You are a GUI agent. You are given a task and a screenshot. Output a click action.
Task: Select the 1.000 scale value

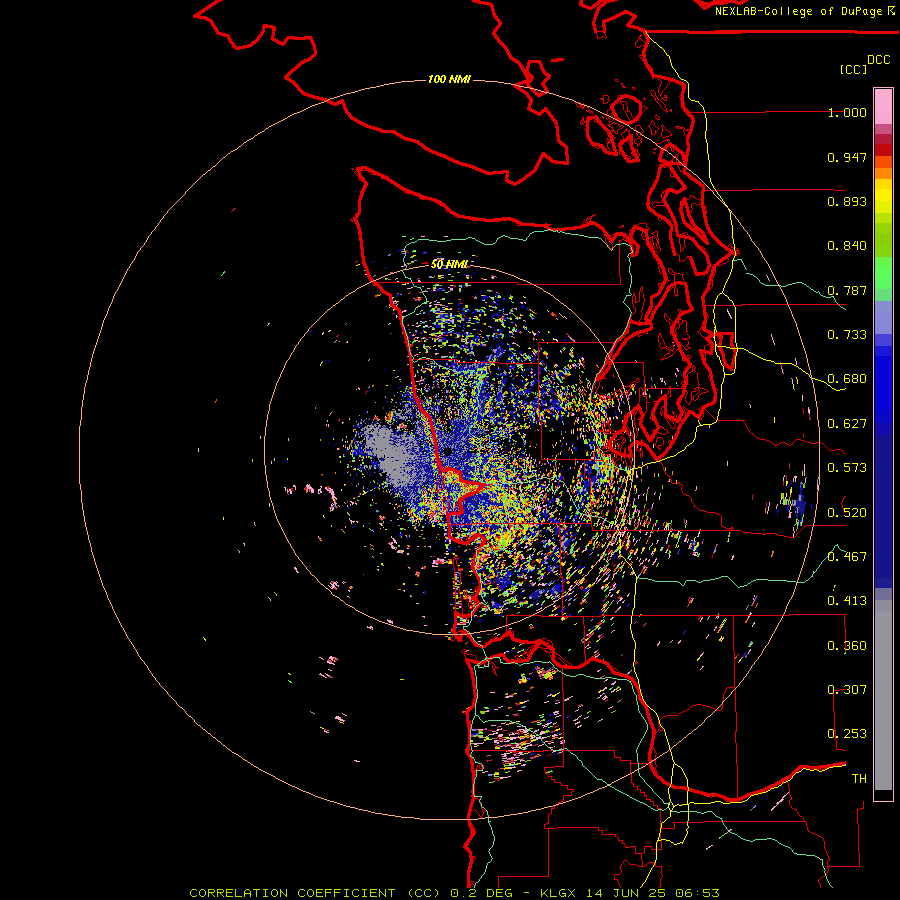[847, 112]
